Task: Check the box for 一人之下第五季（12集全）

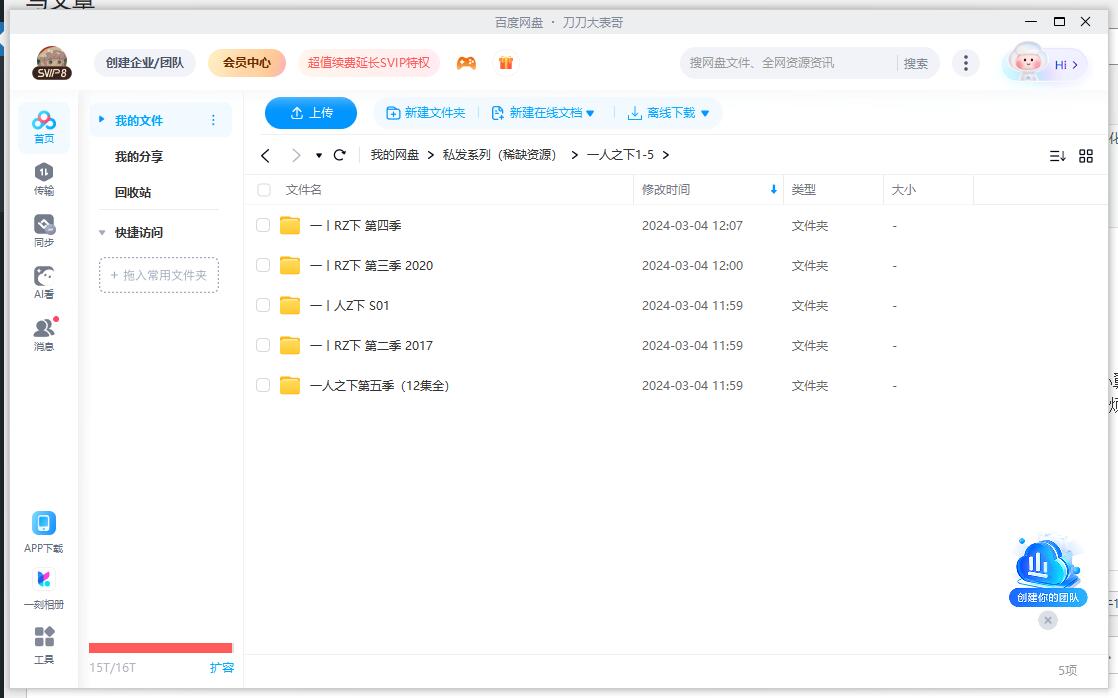Action: tap(264, 385)
